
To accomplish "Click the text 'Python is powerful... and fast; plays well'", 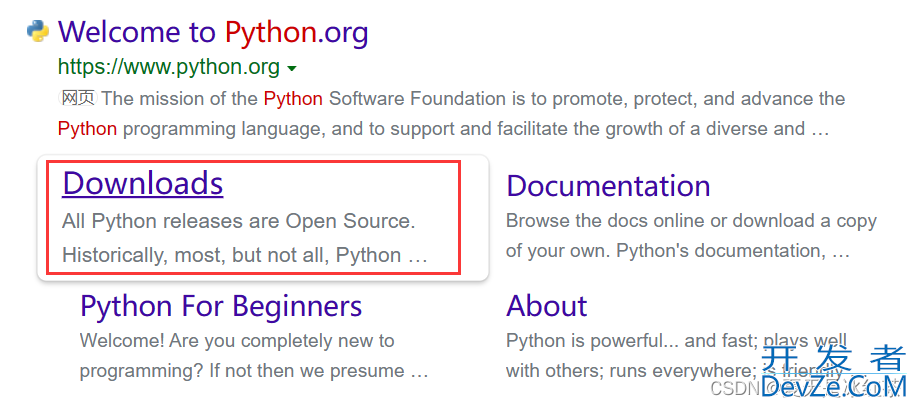I will 676,341.
